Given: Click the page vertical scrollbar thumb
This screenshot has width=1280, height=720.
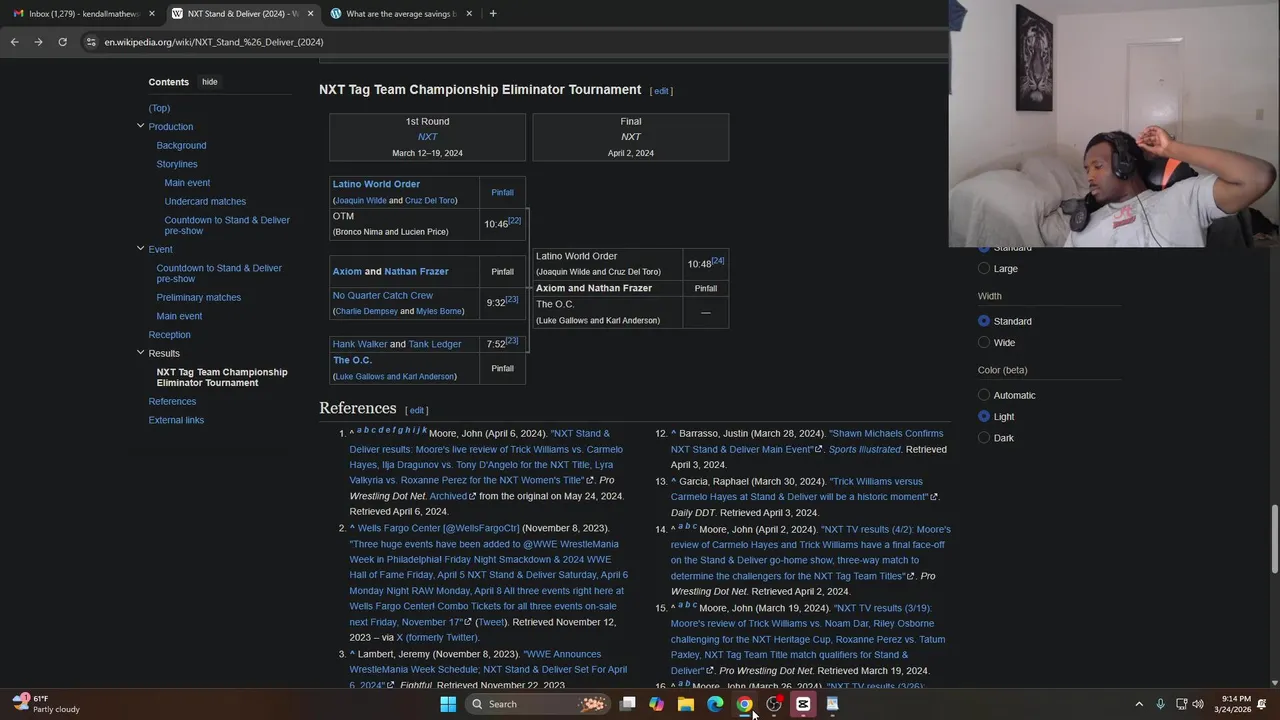Looking at the screenshot, I should point(1275,540).
